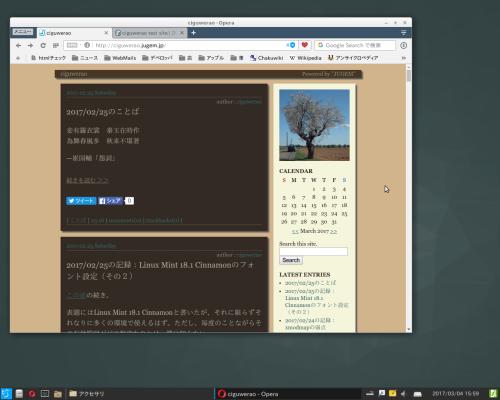500x400 pixels.
Task: Open the terminal icon in taskbar
Action: pyautogui.click(x=45, y=394)
